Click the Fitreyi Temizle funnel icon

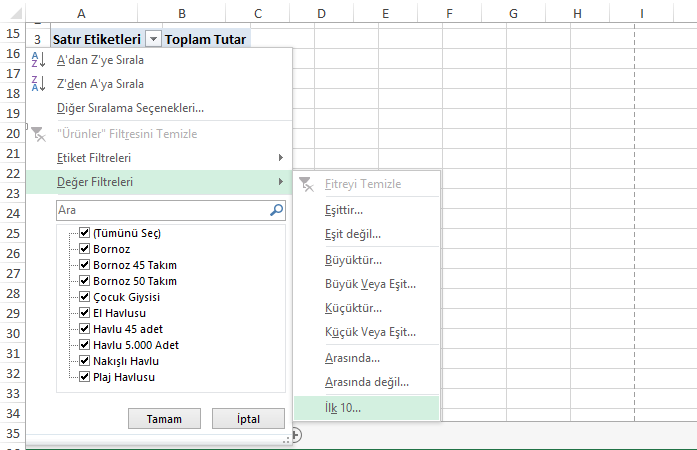(x=307, y=184)
